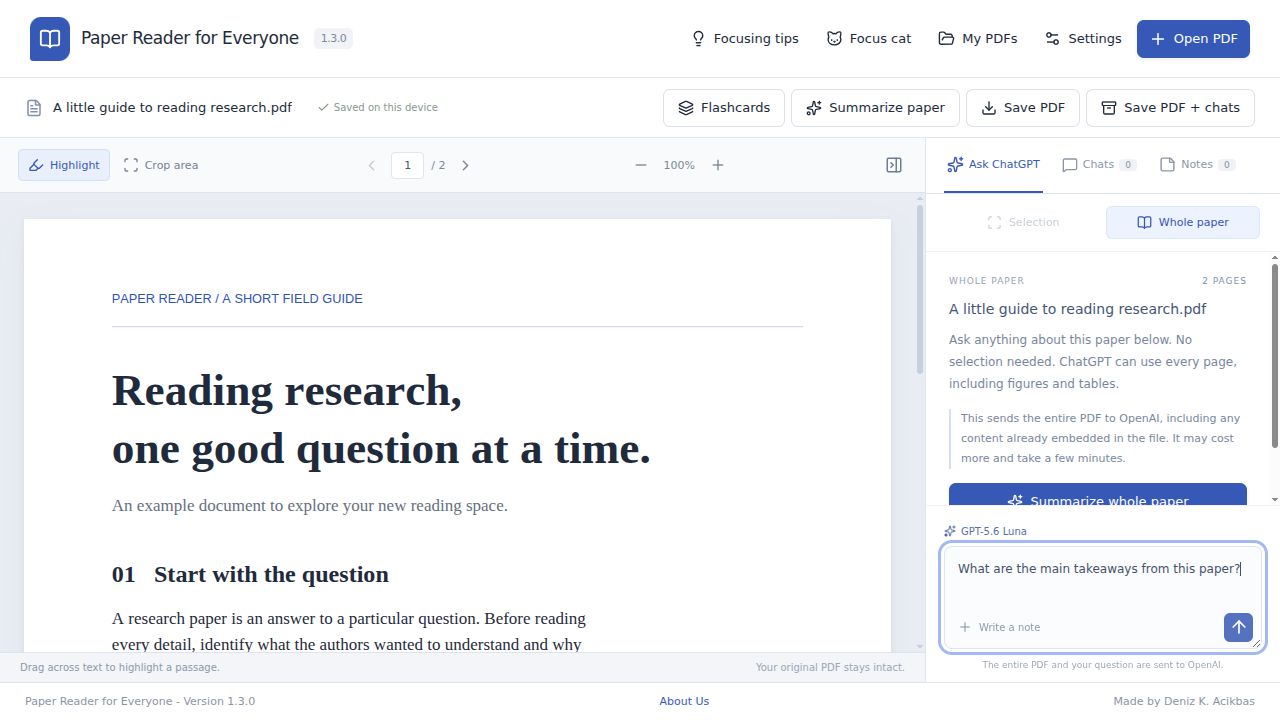Toggle the Highlight tool
This screenshot has width=1280, height=720.
tap(64, 165)
